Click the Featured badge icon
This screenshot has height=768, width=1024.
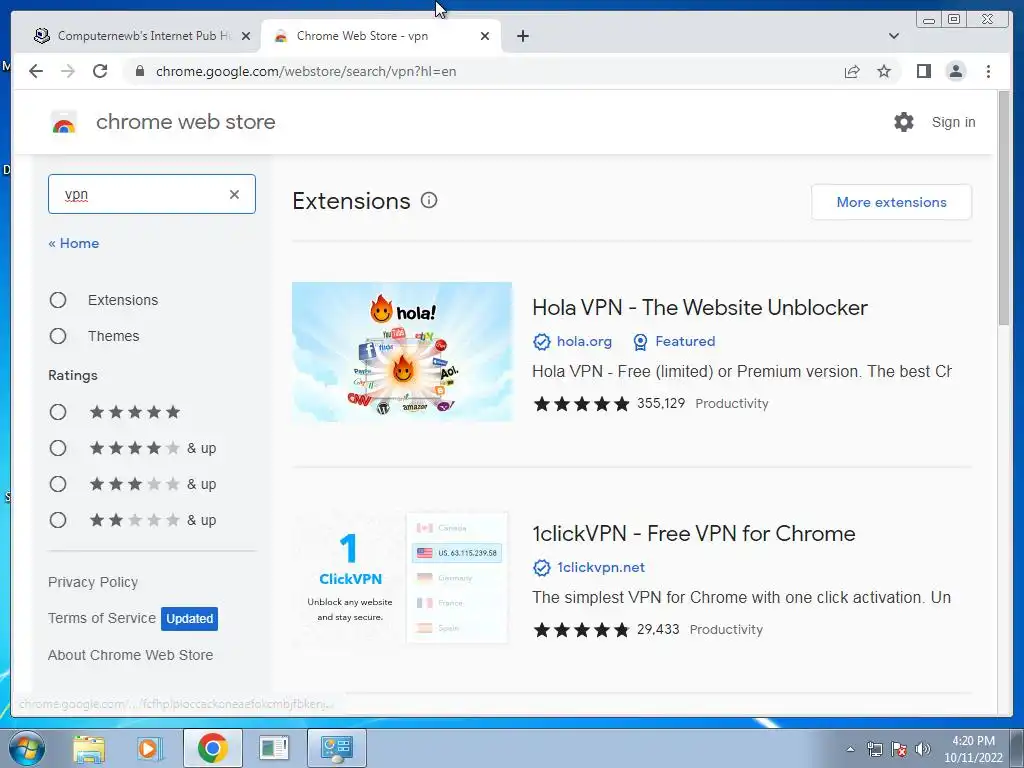641,342
